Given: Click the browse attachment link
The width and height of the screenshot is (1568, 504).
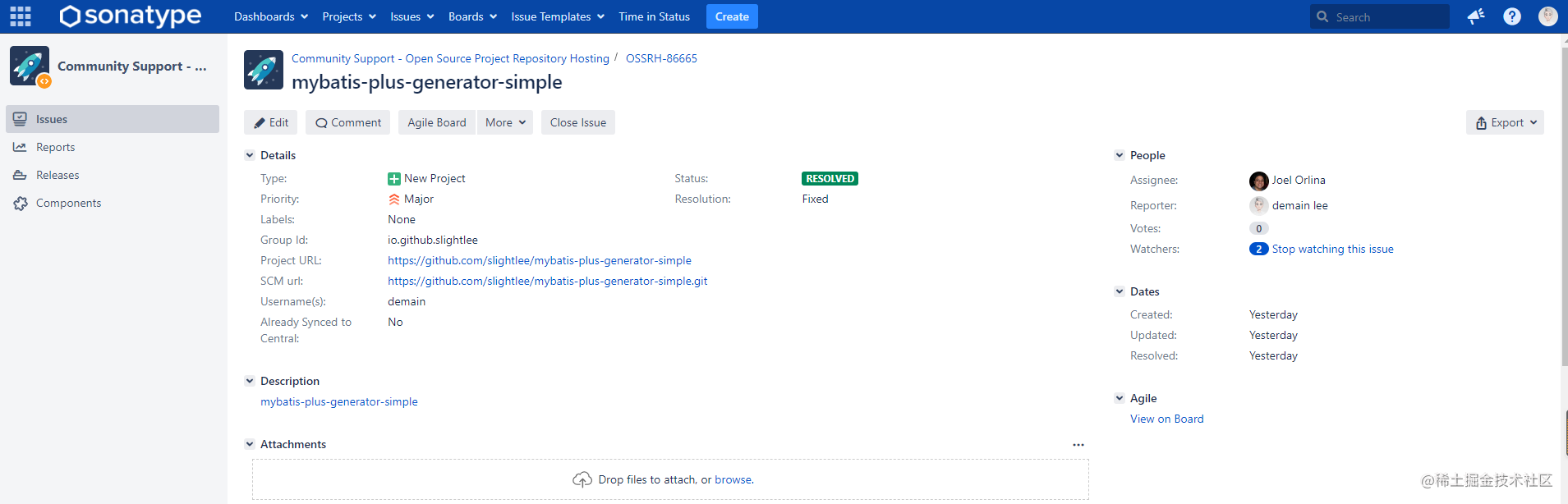Looking at the screenshot, I should pos(733,480).
